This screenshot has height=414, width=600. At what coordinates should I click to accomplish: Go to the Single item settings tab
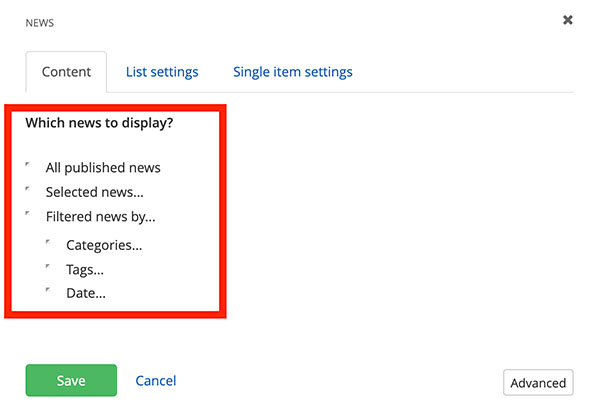292,72
